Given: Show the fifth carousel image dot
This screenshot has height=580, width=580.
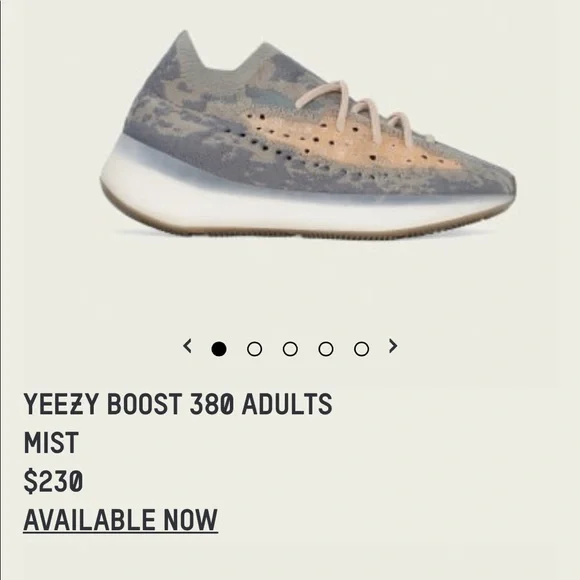Looking at the screenshot, I should point(361,349).
